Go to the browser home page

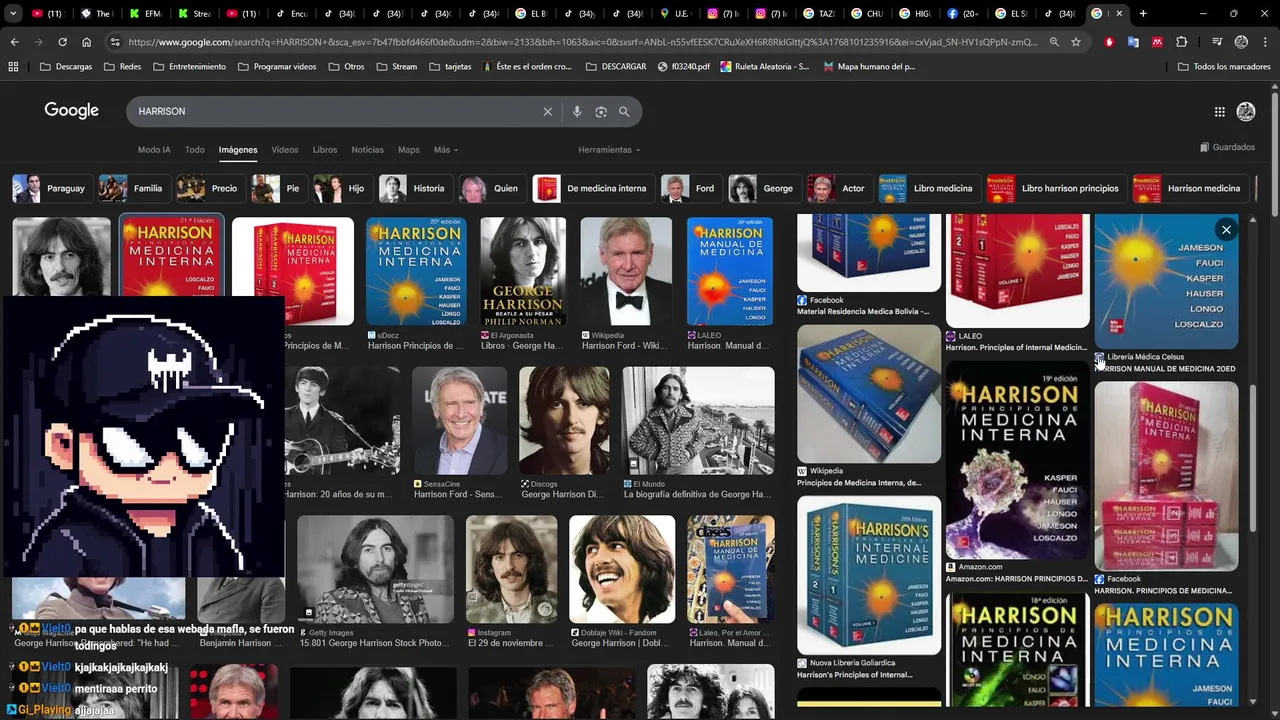[x=86, y=42]
